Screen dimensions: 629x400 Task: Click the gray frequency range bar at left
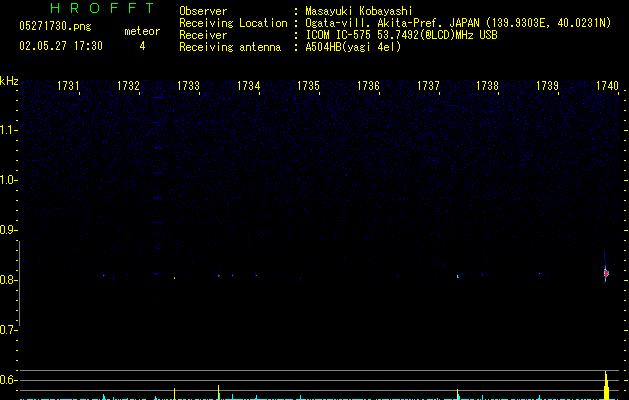coord(19,283)
